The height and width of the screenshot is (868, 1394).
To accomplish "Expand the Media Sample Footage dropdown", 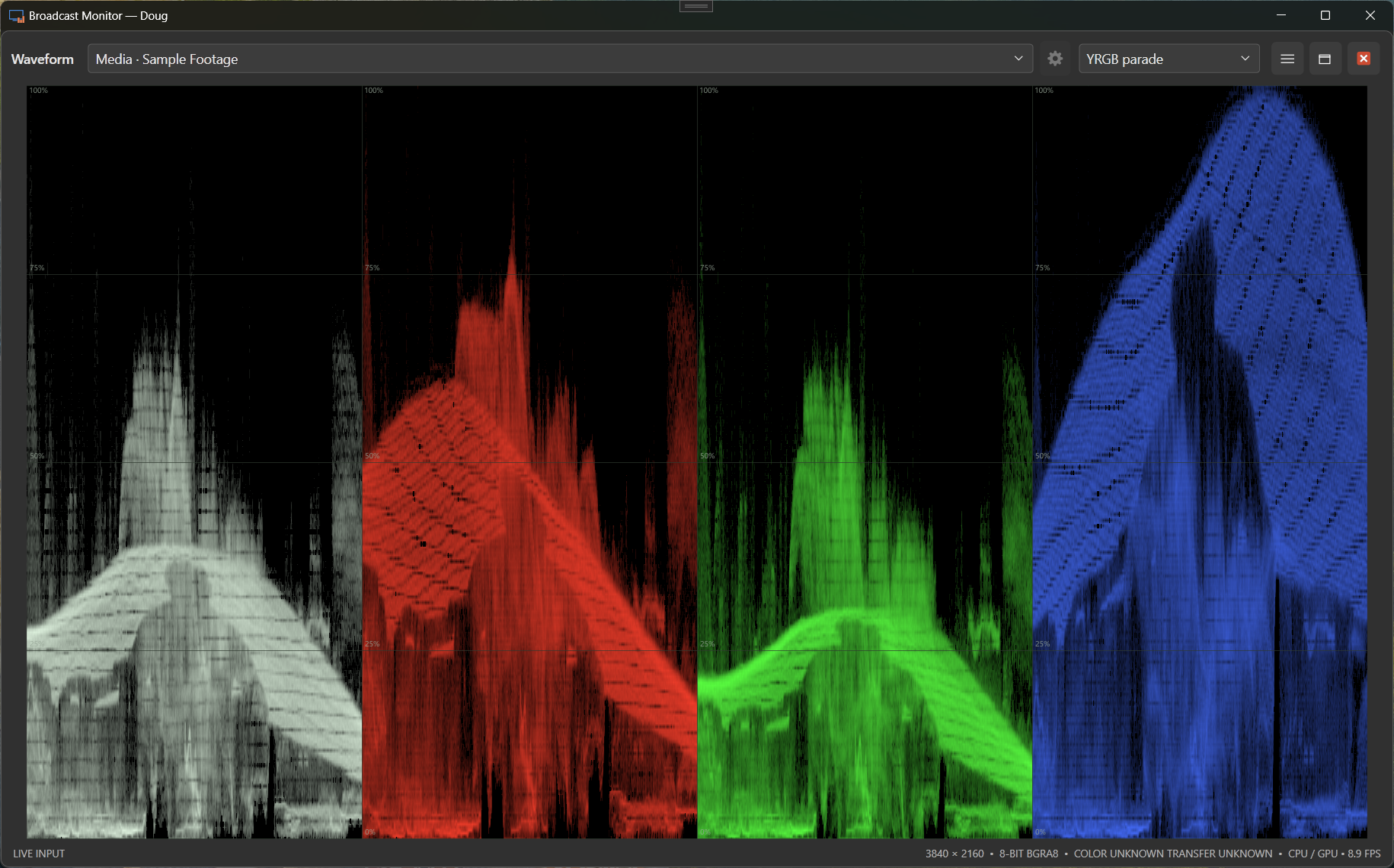I will tap(560, 59).
